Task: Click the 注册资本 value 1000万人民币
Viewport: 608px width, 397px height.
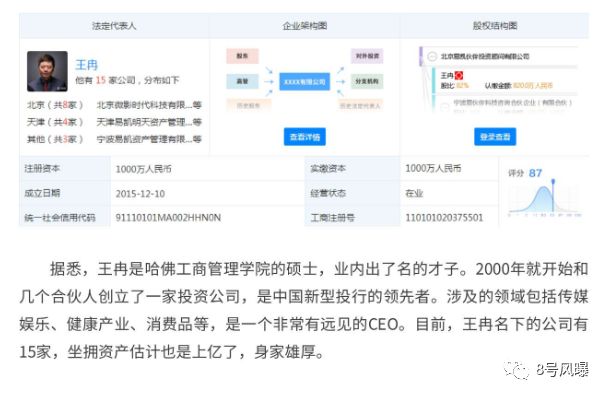Action: (x=143, y=169)
